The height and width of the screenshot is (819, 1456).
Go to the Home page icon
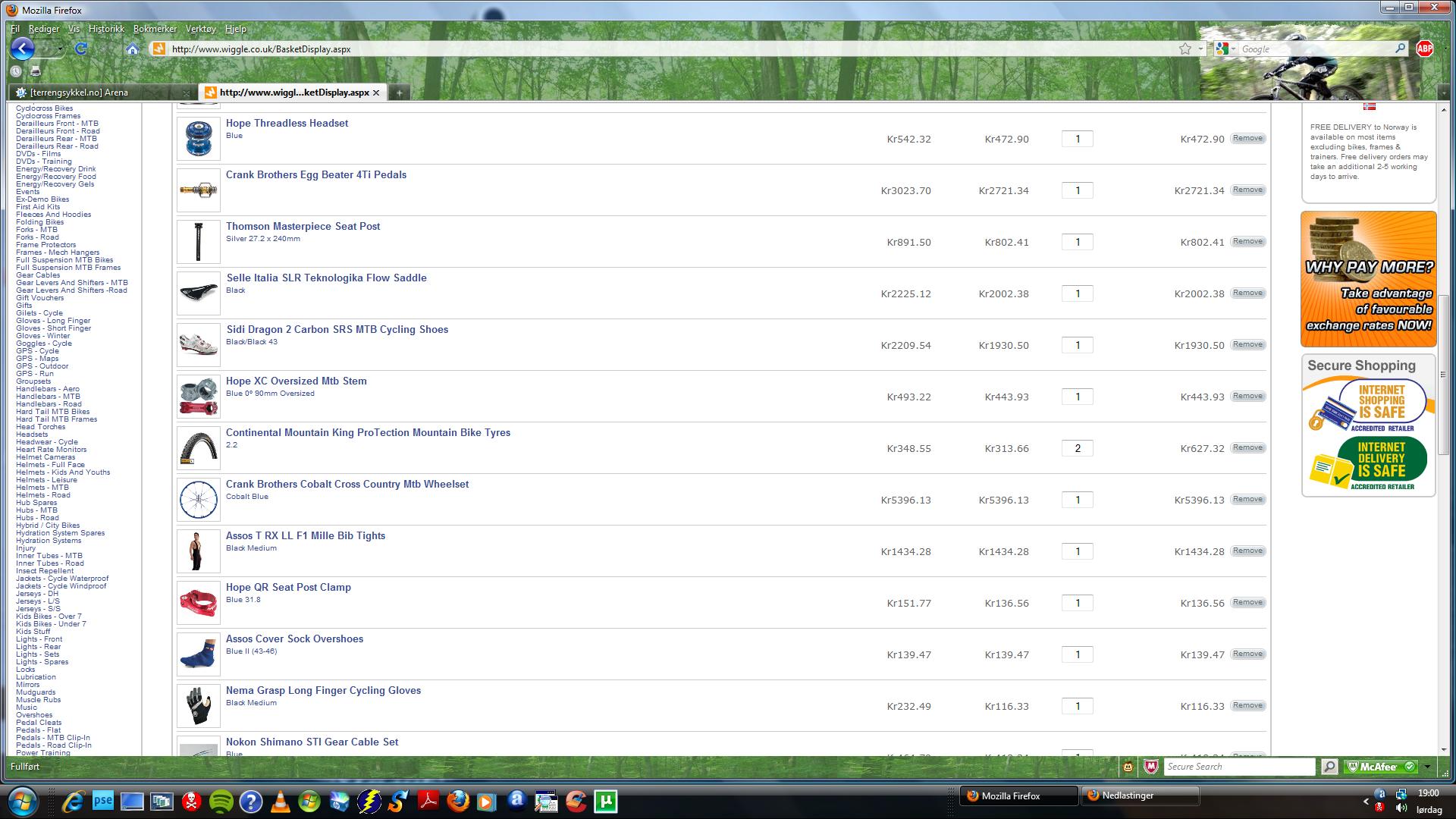point(133,49)
